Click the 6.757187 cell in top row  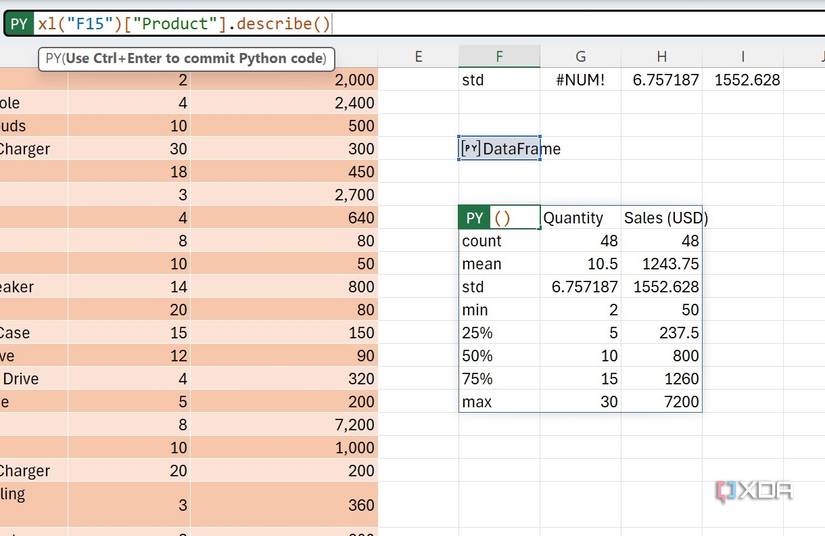[661, 80]
